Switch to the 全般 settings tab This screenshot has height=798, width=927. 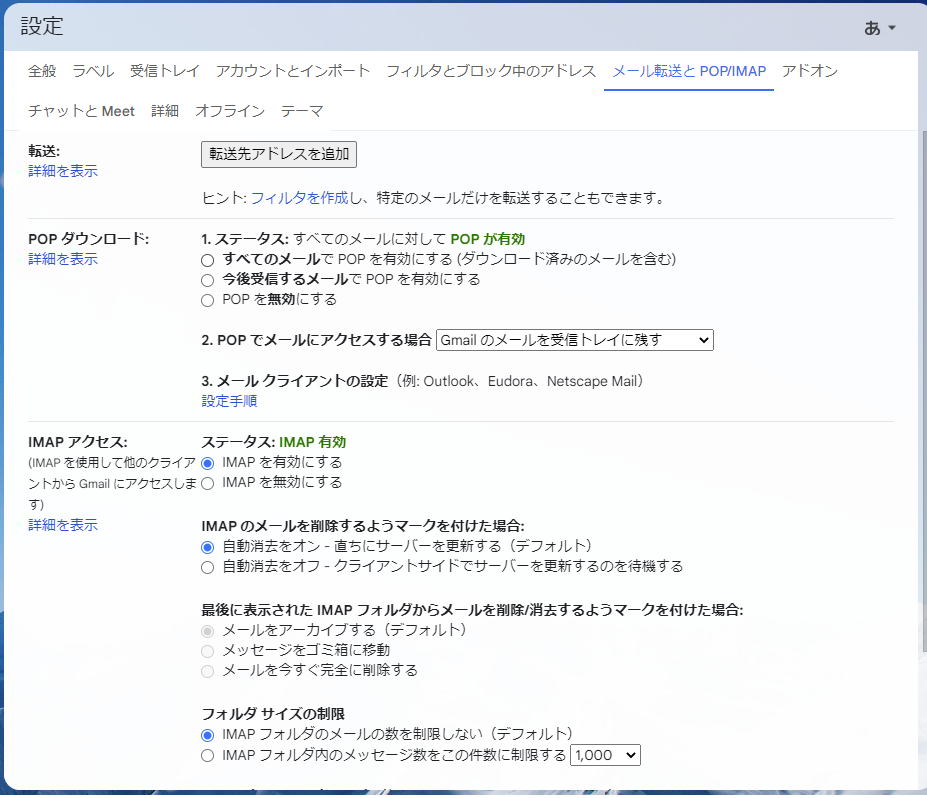(42, 71)
